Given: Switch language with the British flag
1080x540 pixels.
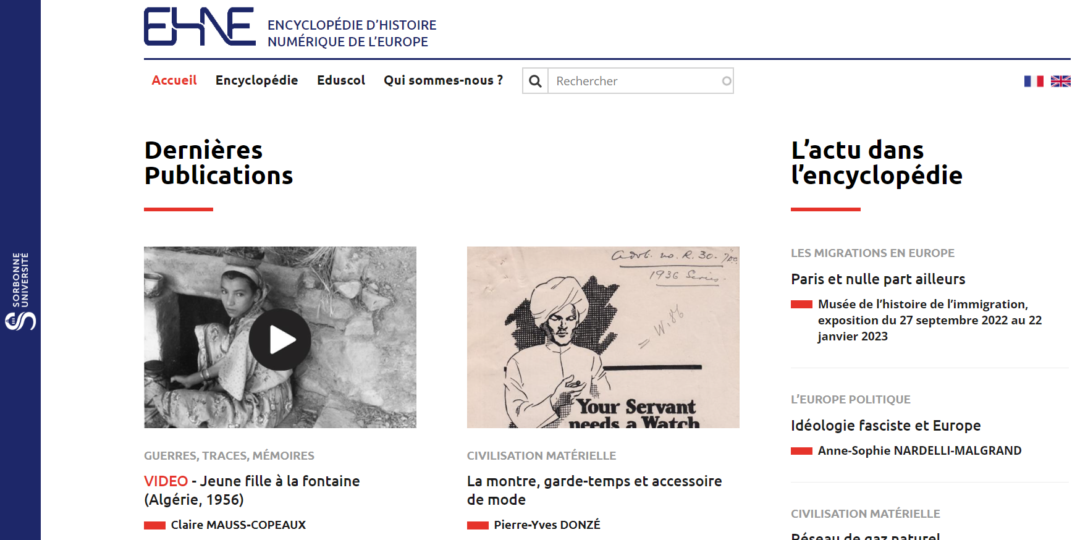Looking at the screenshot, I should pyautogui.click(x=1061, y=81).
